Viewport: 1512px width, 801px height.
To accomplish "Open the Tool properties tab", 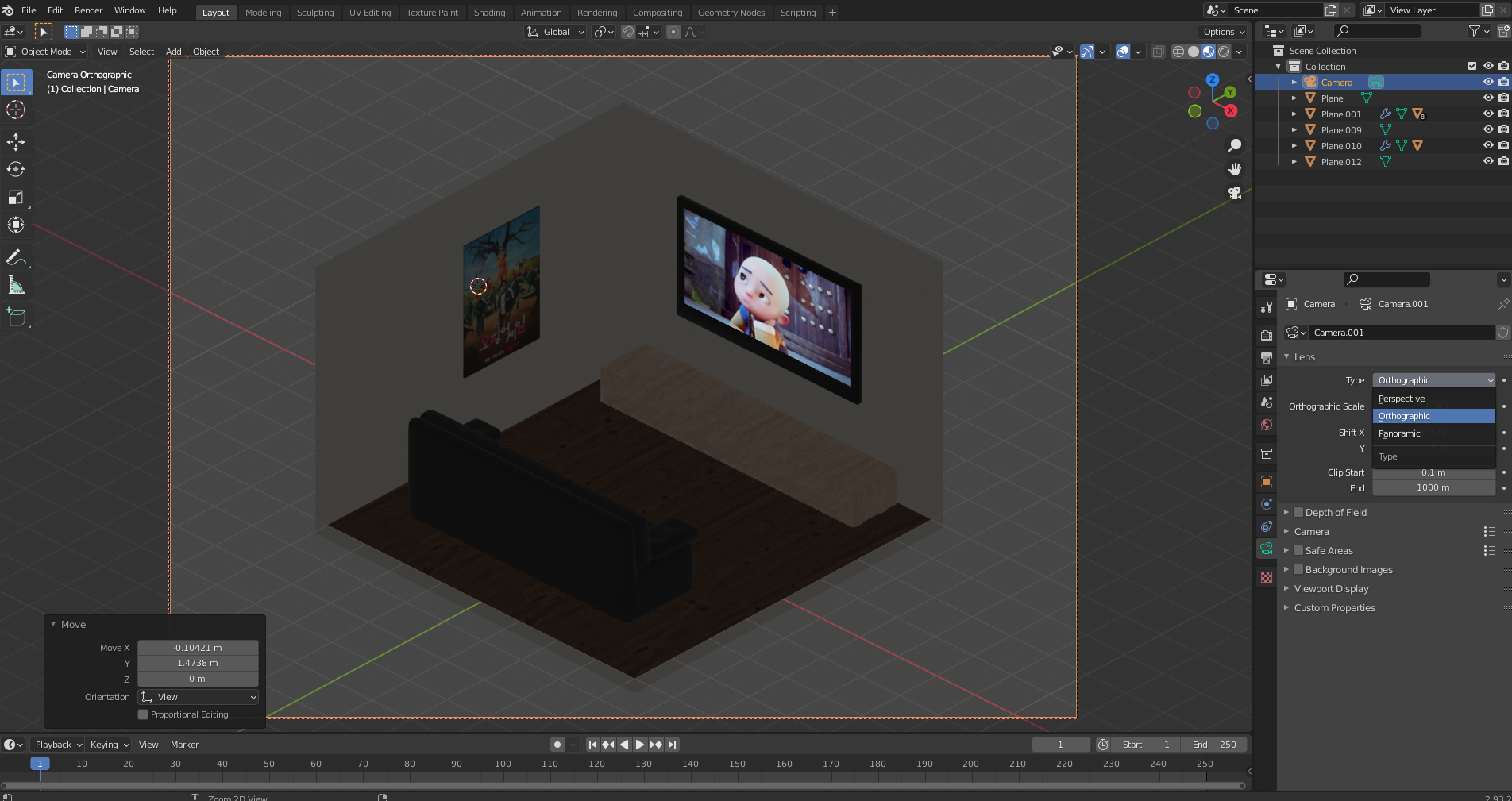I will pos(1267,307).
